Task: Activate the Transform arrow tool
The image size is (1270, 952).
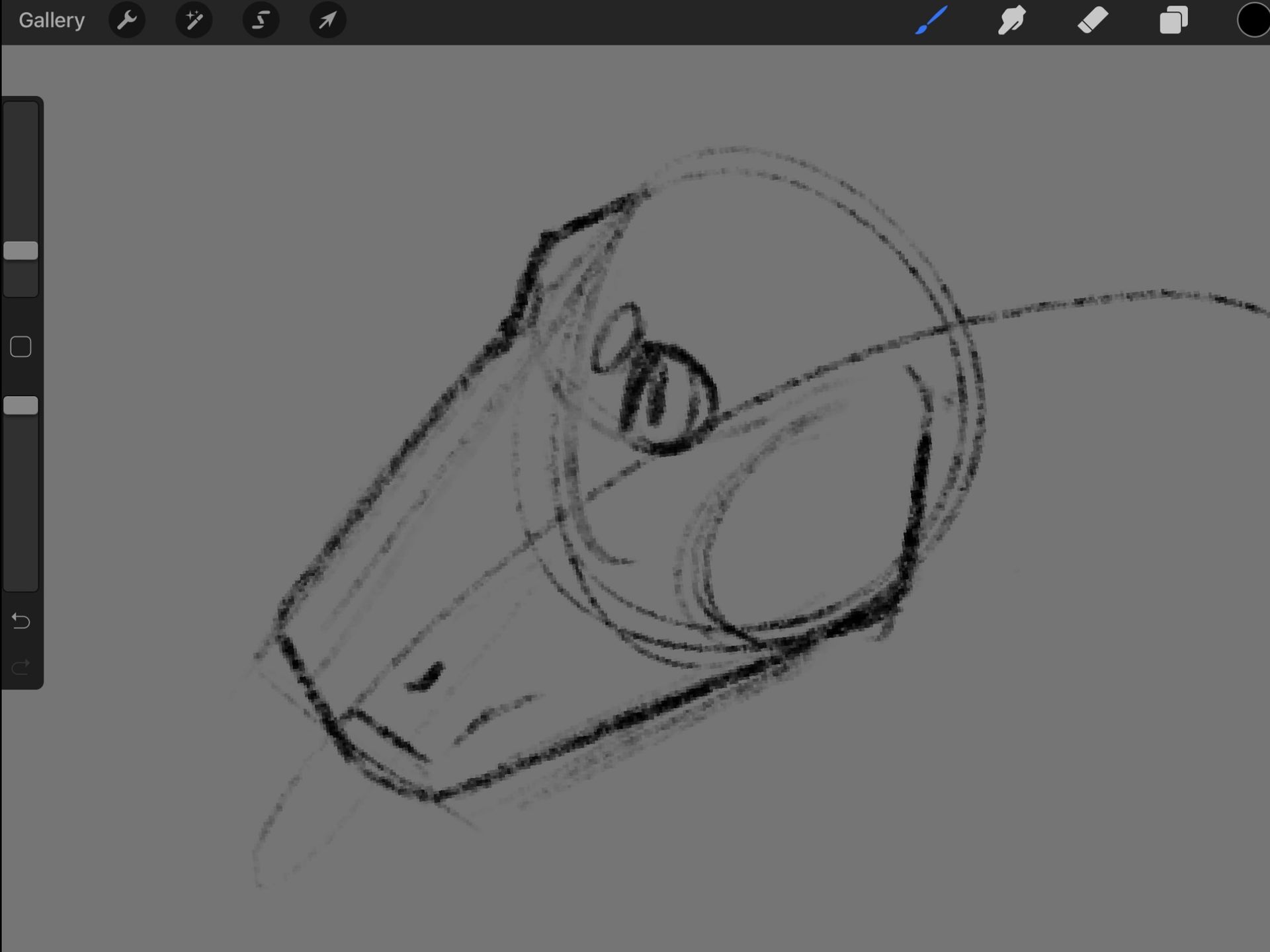Action: pyautogui.click(x=327, y=20)
